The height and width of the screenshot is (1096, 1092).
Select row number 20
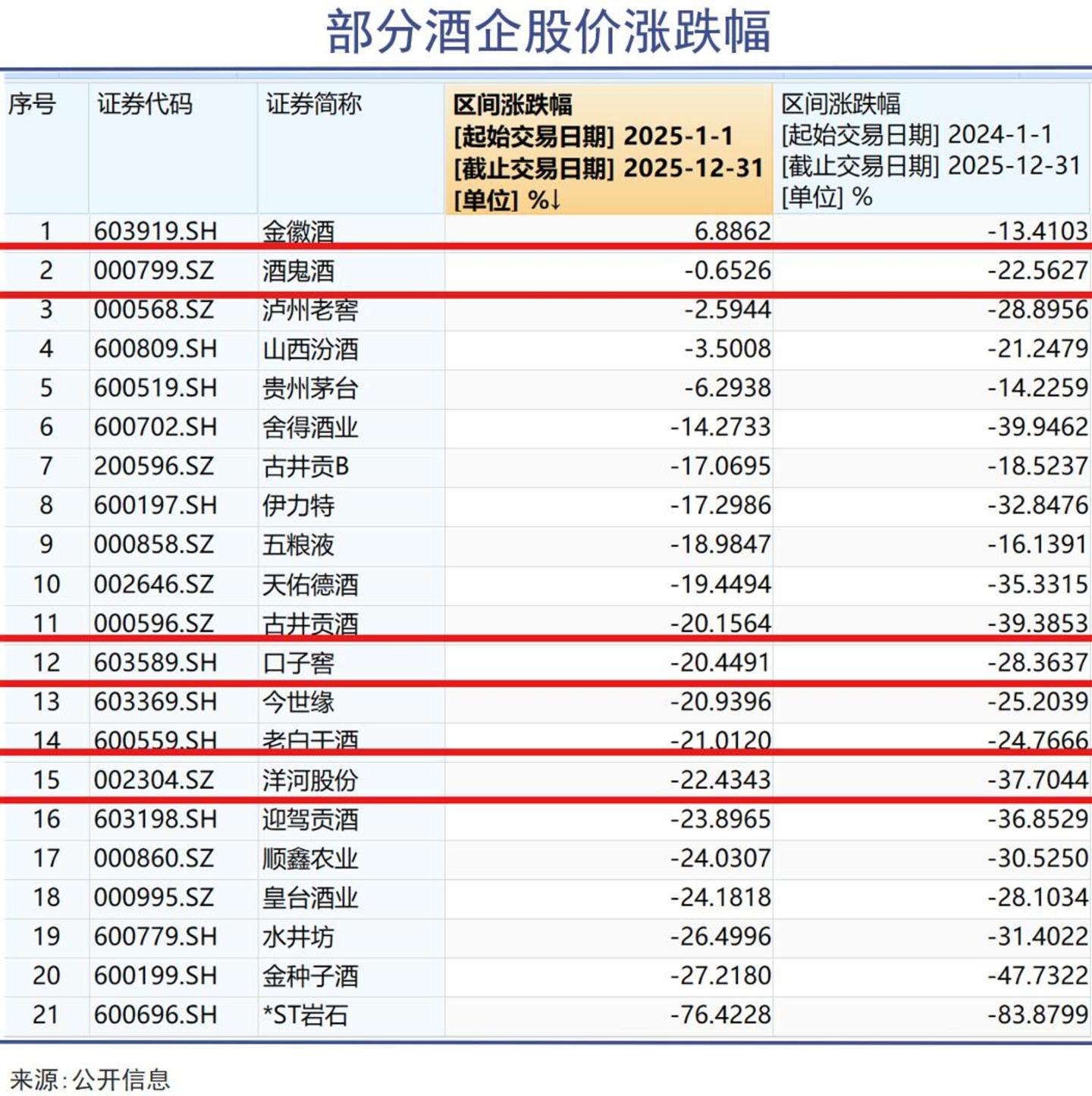pyautogui.click(x=46, y=975)
